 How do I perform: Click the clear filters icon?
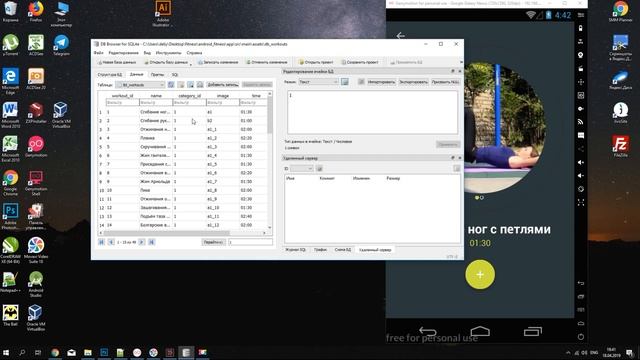pyautogui.click(x=181, y=85)
